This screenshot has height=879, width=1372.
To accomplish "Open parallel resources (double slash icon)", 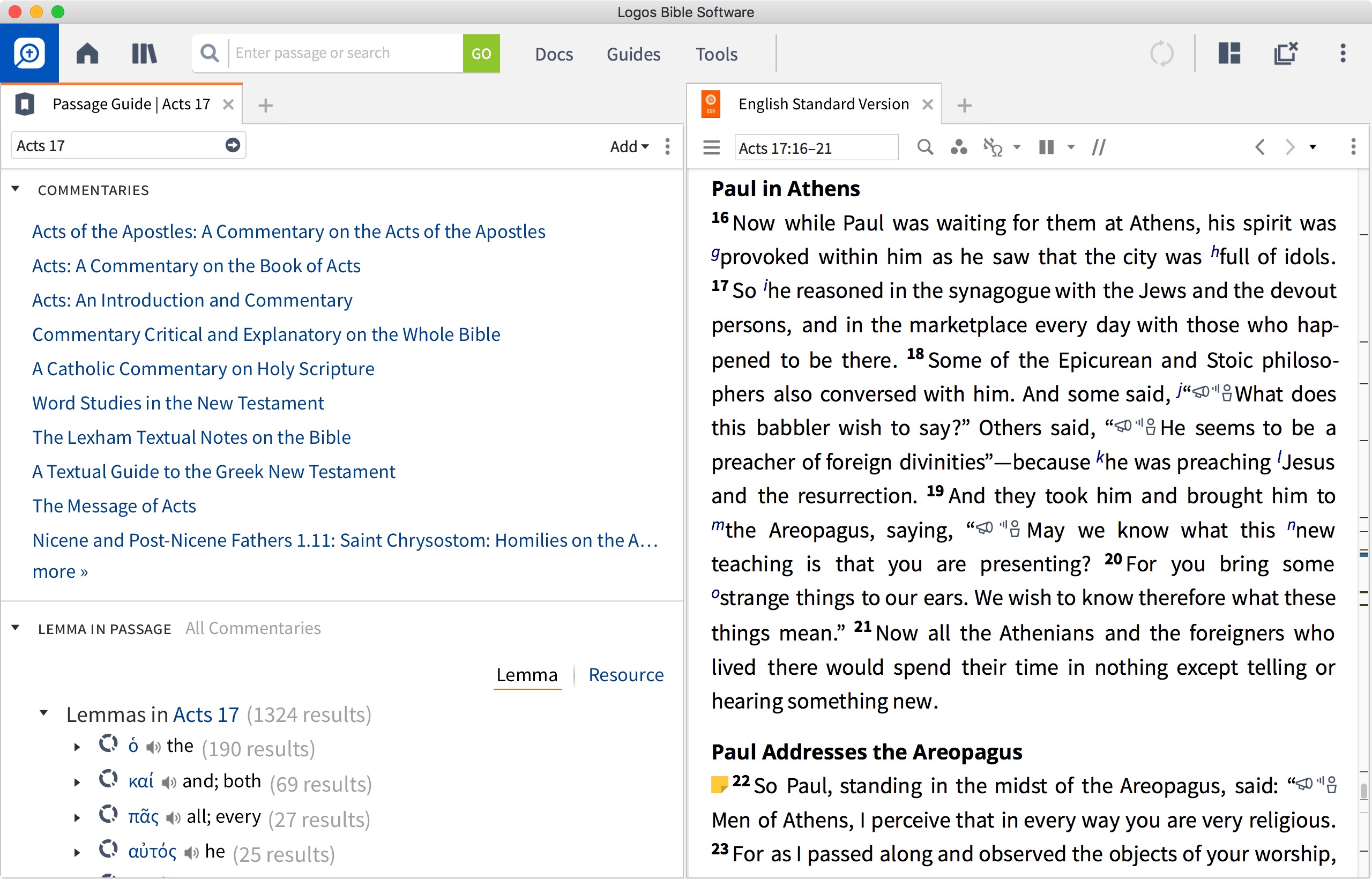I will (x=1099, y=147).
